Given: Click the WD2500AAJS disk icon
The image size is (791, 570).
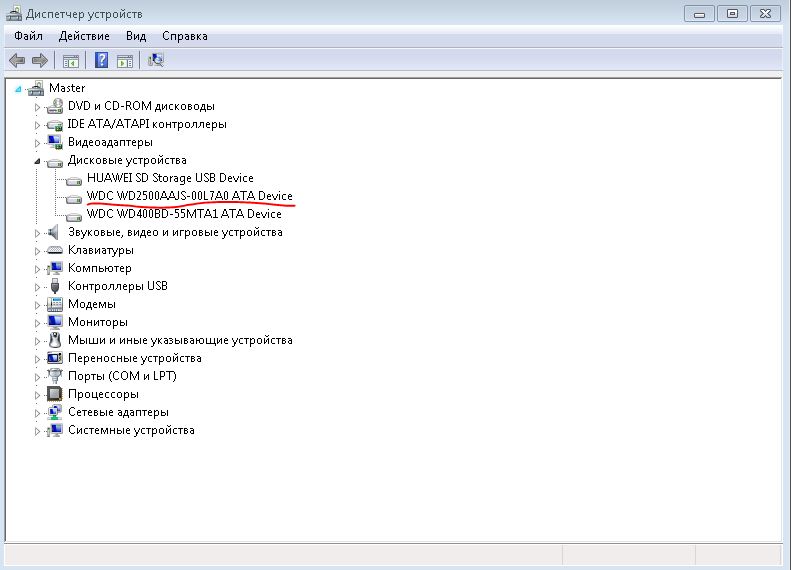Looking at the screenshot, I should [x=74, y=198].
